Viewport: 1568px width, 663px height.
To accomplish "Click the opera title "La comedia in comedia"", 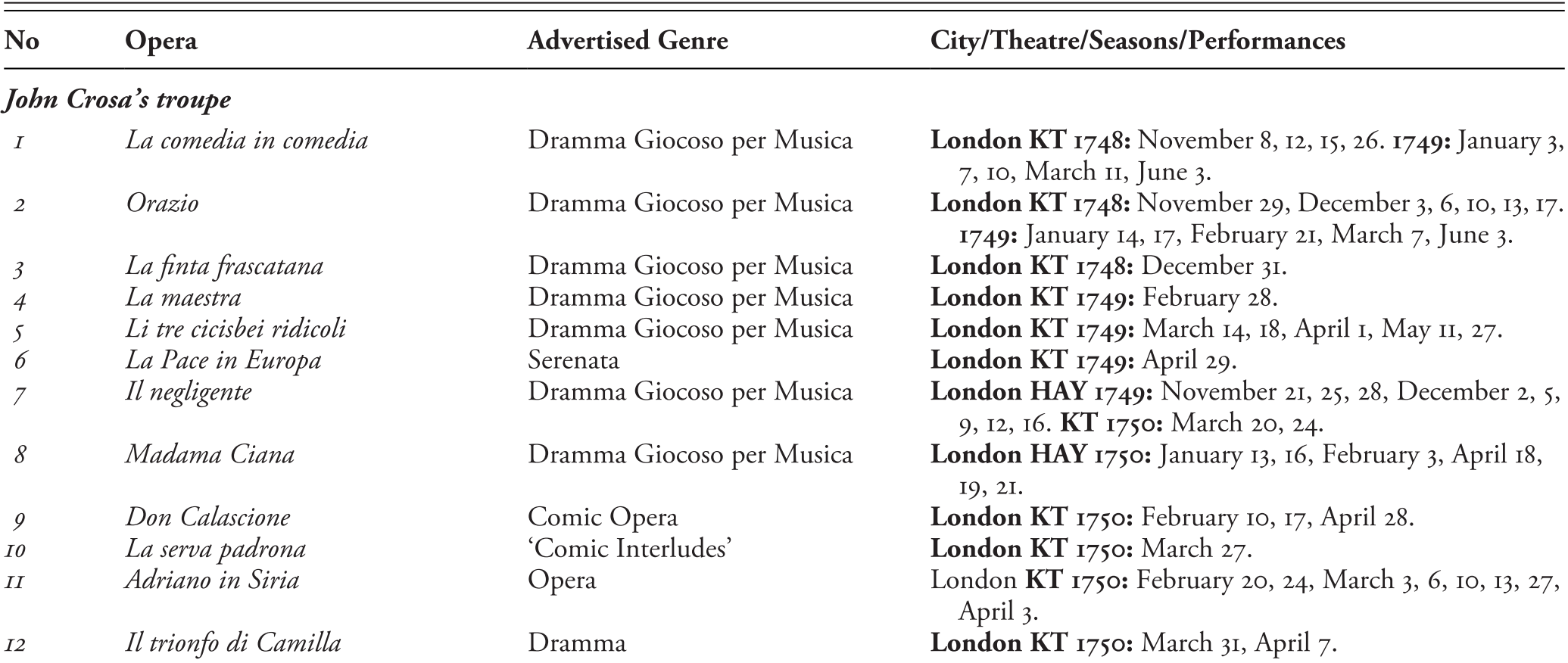I will 247,141.
